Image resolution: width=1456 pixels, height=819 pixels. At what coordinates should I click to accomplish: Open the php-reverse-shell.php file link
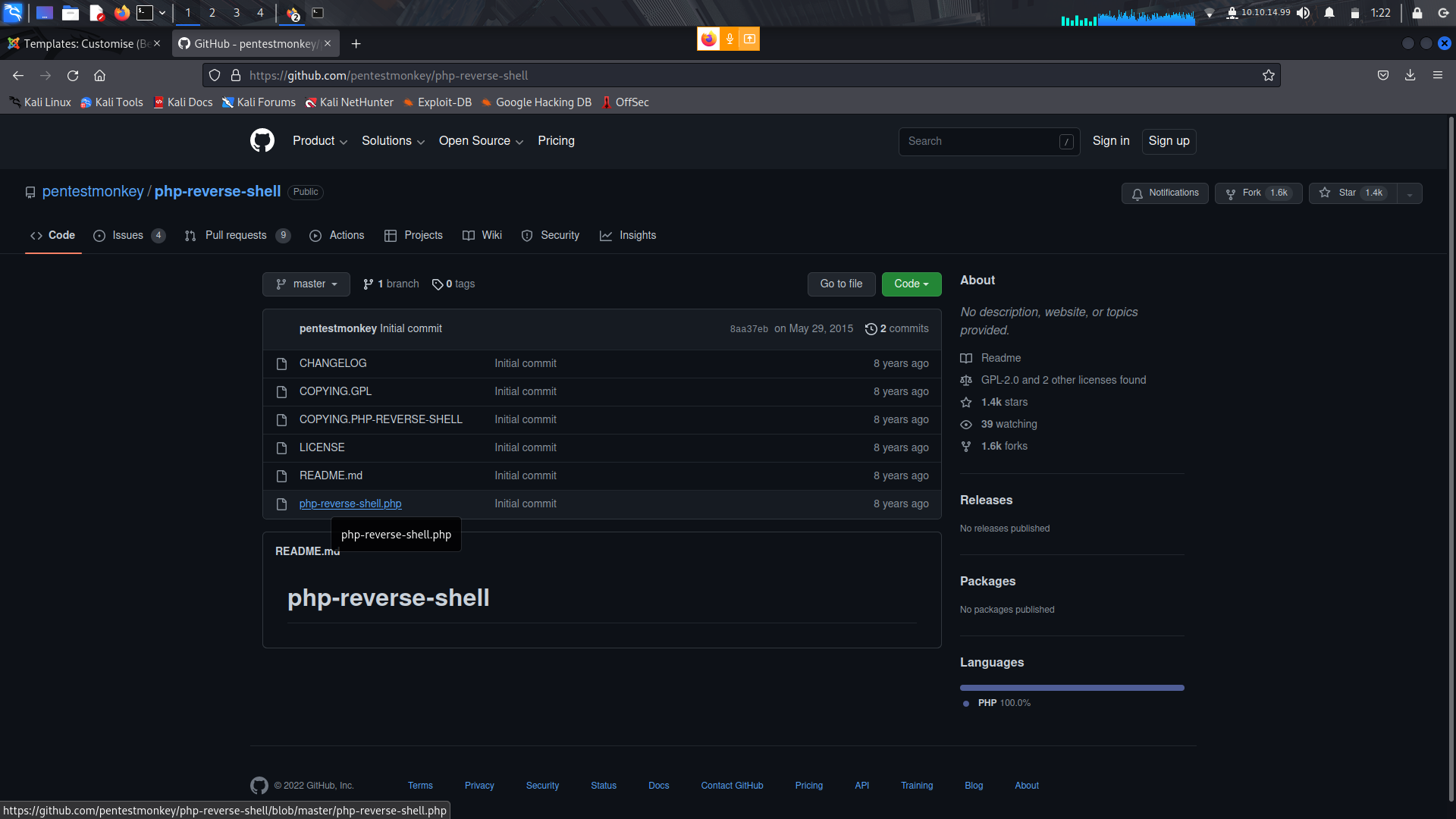350,504
